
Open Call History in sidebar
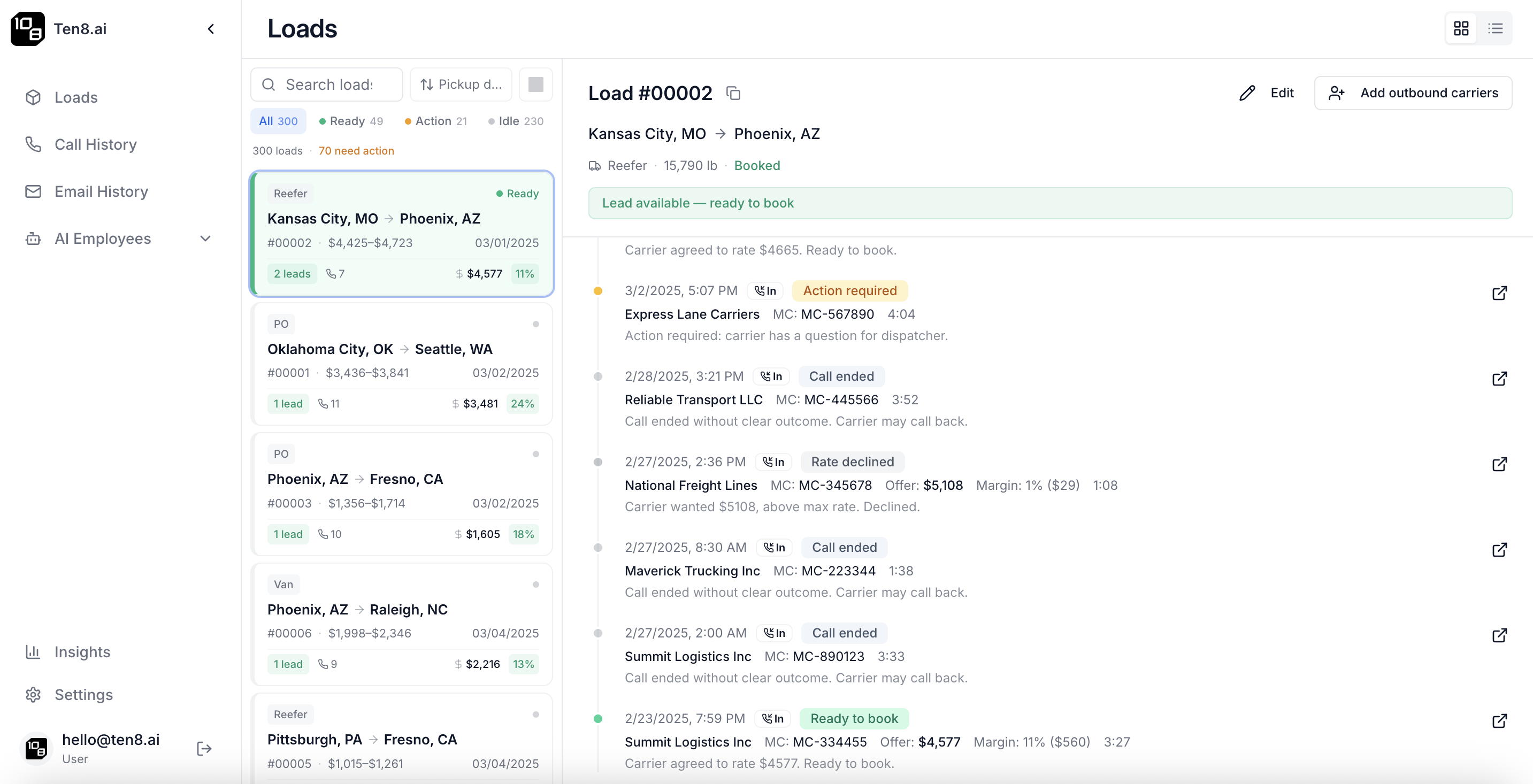click(x=95, y=144)
